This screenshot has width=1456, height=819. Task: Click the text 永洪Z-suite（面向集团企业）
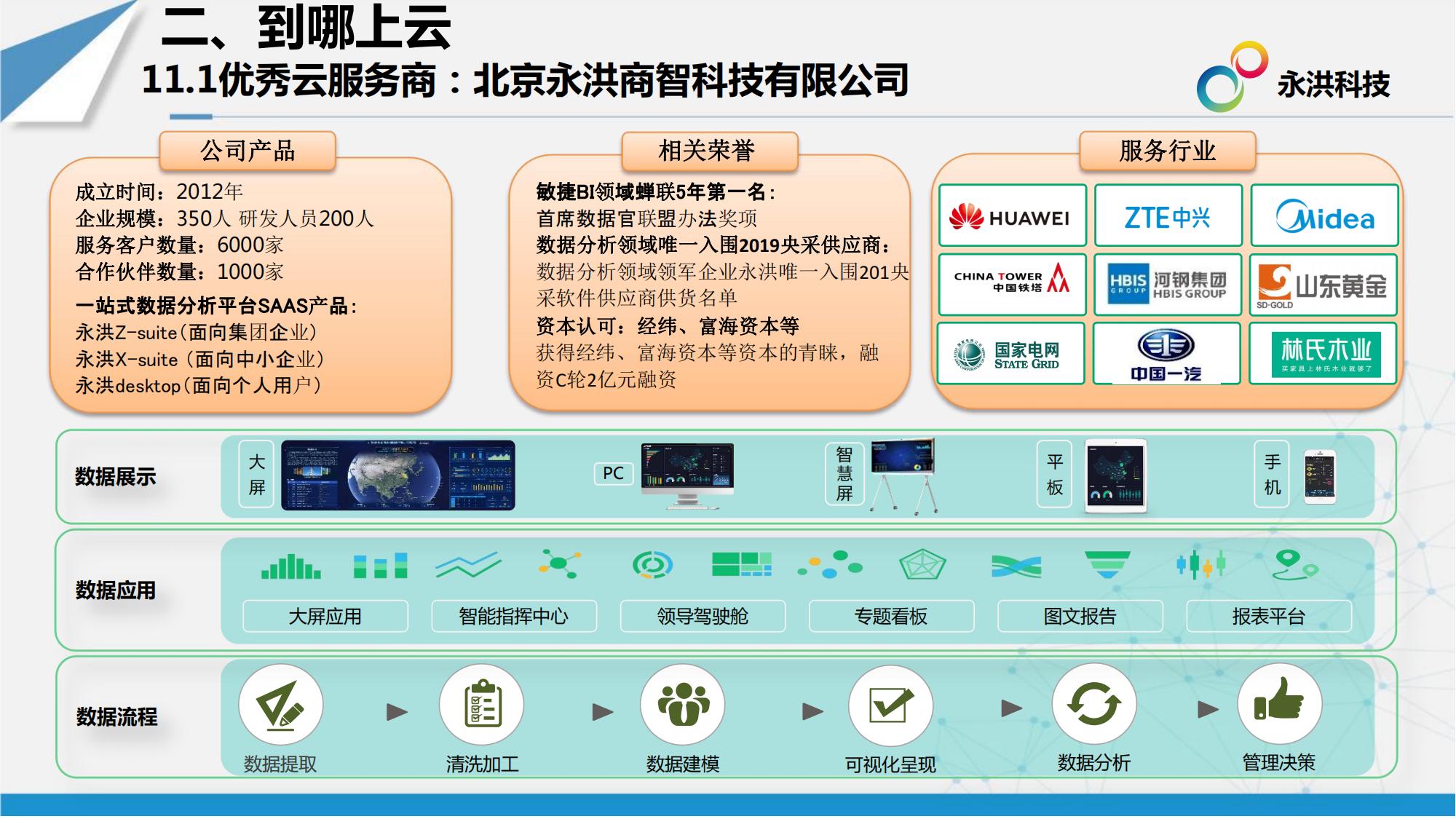197,333
